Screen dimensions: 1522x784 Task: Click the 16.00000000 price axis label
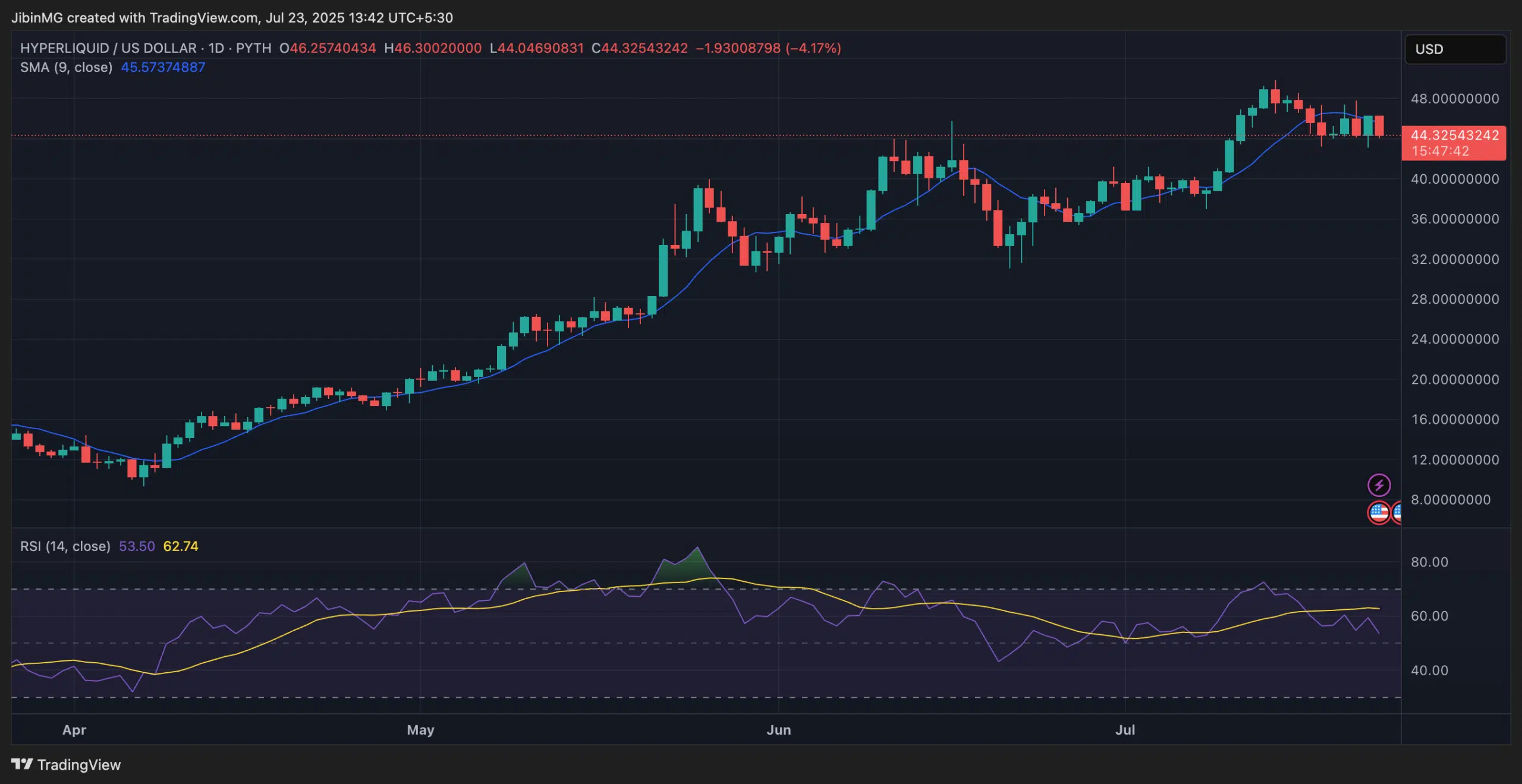coord(1455,419)
